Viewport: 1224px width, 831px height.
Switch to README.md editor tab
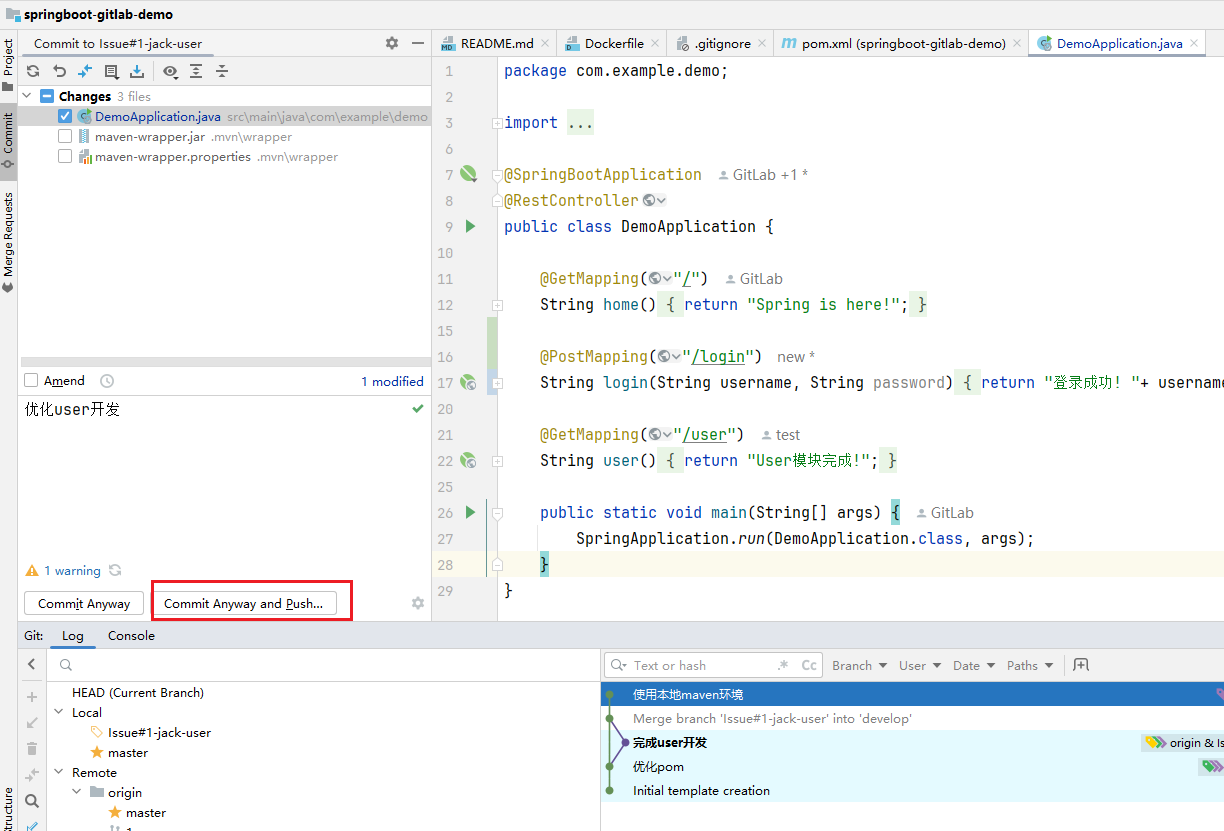click(x=497, y=43)
